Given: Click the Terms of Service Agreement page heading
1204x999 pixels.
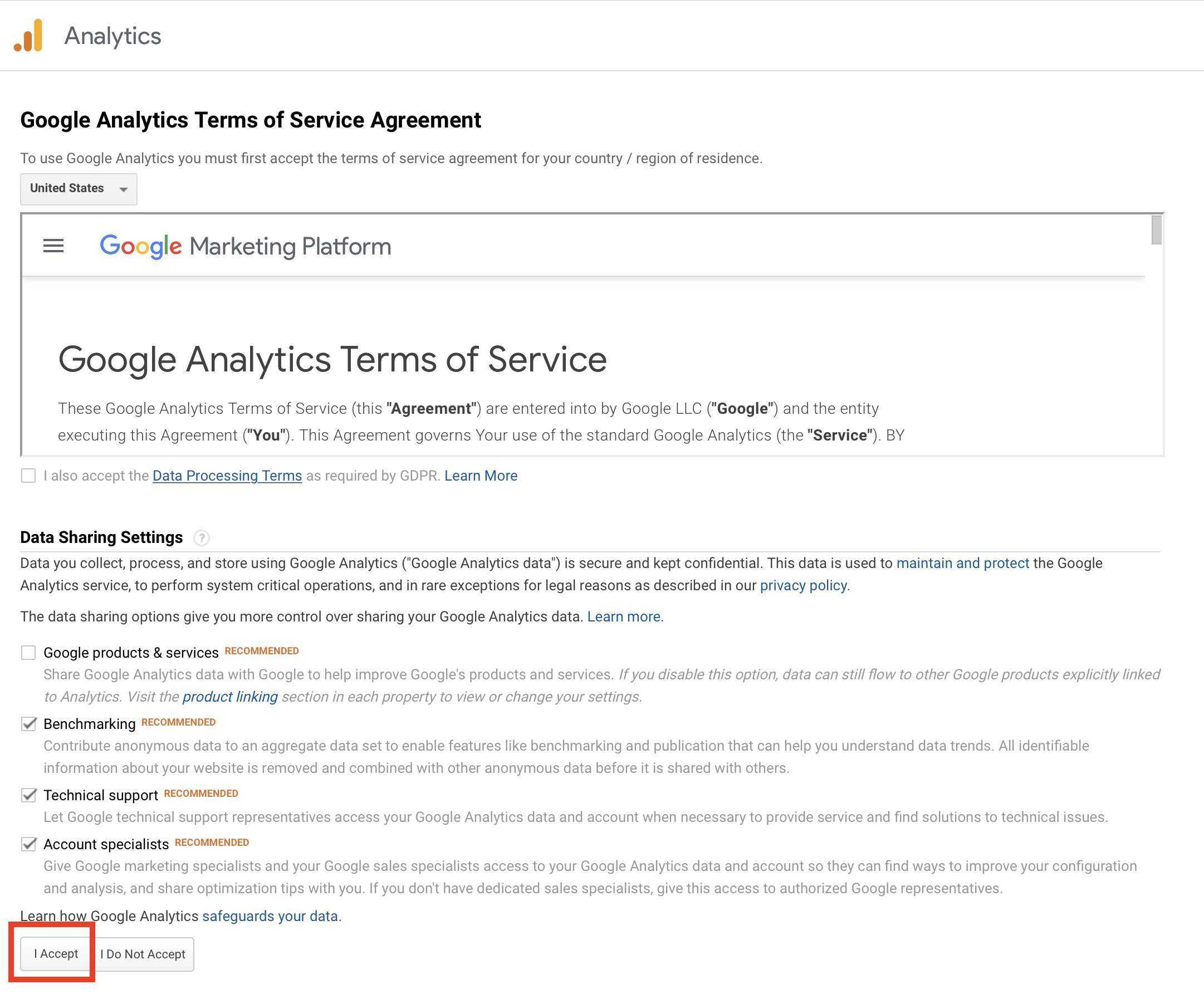Looking at the screenshot, I should coord(251,120).
